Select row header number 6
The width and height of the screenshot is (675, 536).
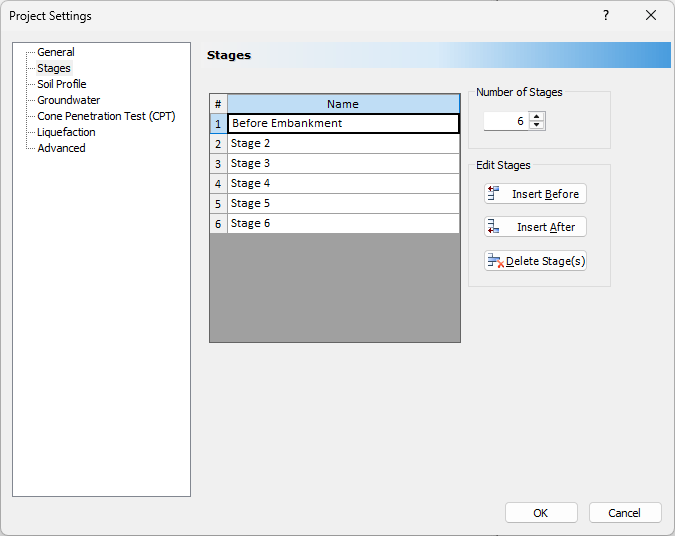pos(218,223)
